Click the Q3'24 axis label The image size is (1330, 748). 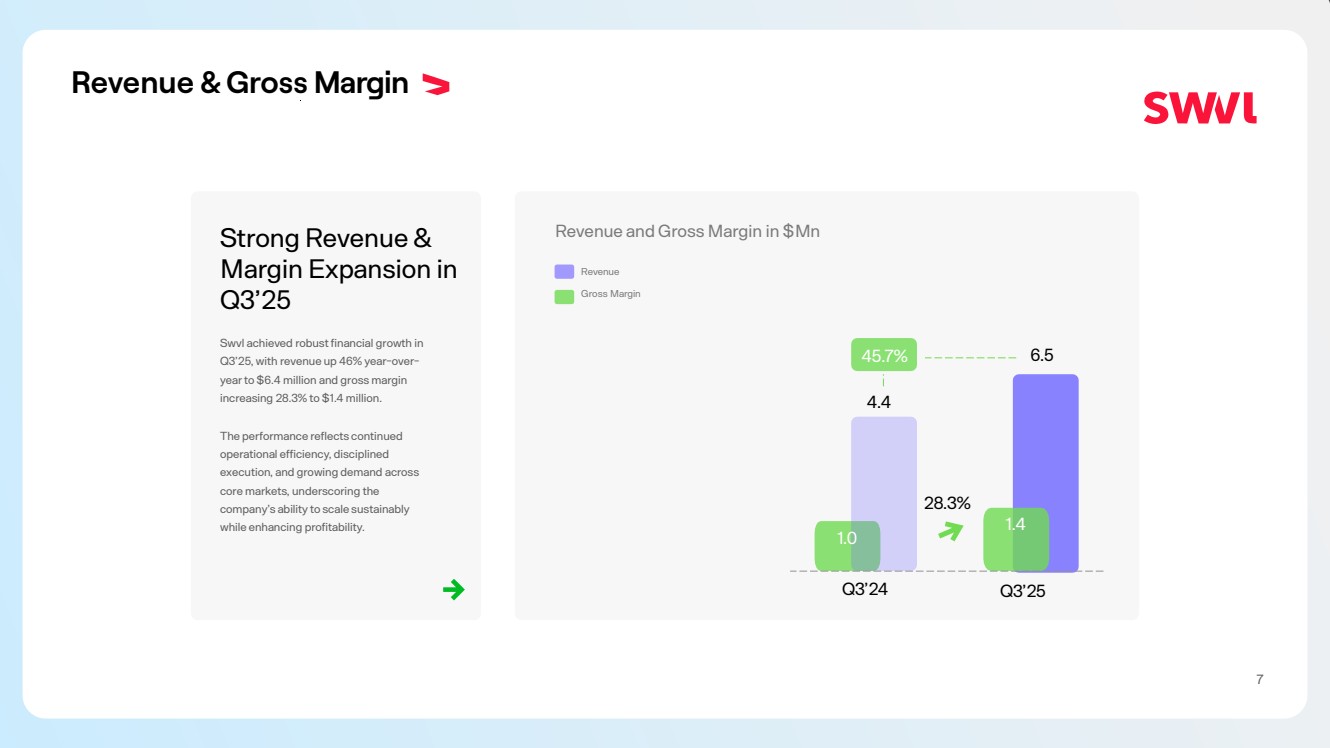click(864, 589)
